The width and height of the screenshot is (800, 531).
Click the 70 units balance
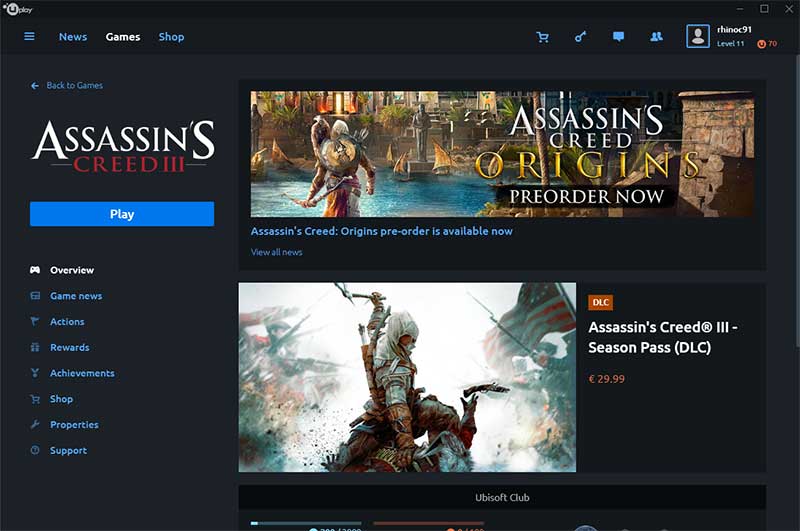772,44
